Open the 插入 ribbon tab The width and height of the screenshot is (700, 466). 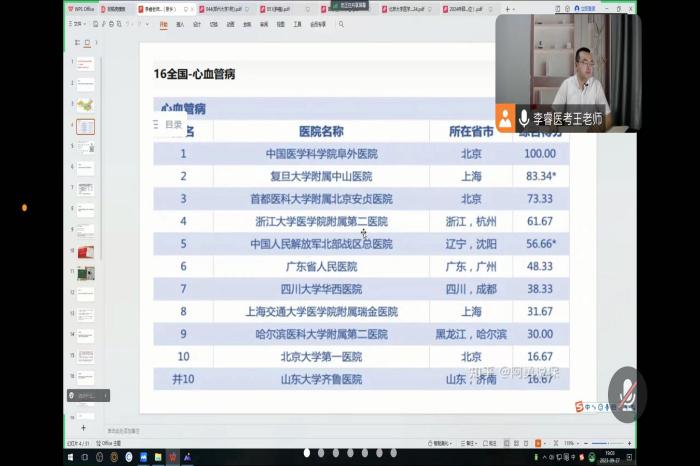tap(180, 23)
